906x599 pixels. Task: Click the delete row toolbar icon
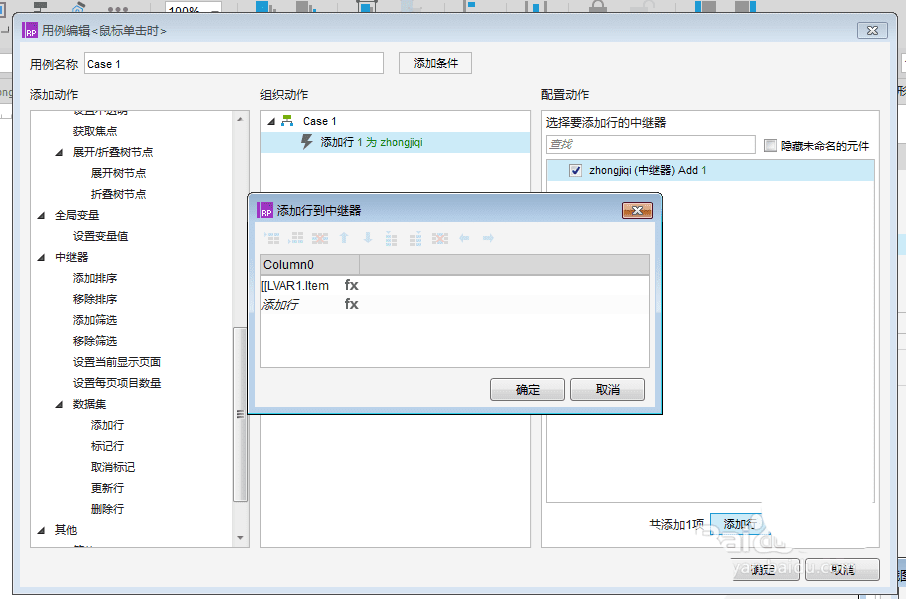[x=320, y=238]
